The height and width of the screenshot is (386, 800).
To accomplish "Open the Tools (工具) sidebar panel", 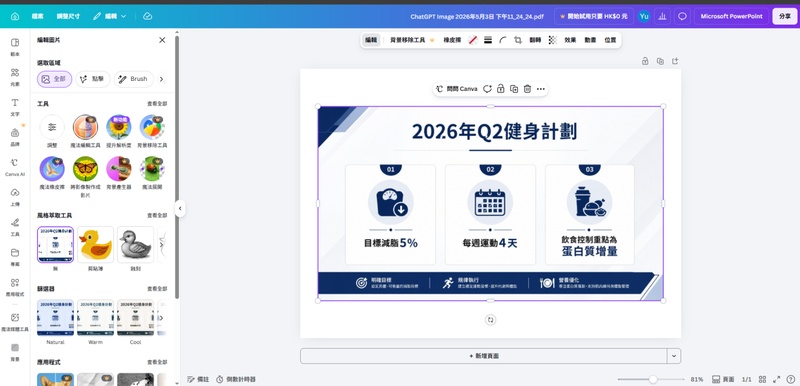I will coord(15,226).
